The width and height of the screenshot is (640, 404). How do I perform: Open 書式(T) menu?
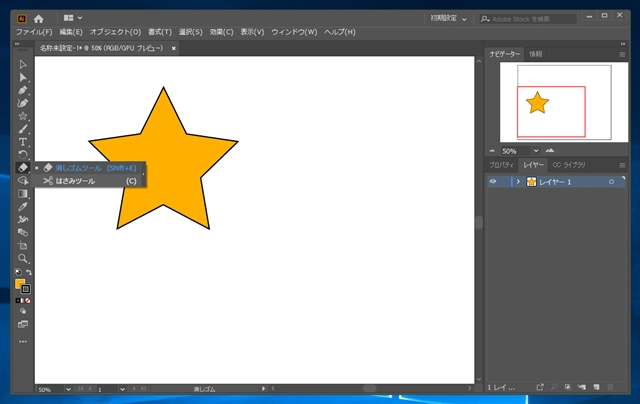point(160,32)
